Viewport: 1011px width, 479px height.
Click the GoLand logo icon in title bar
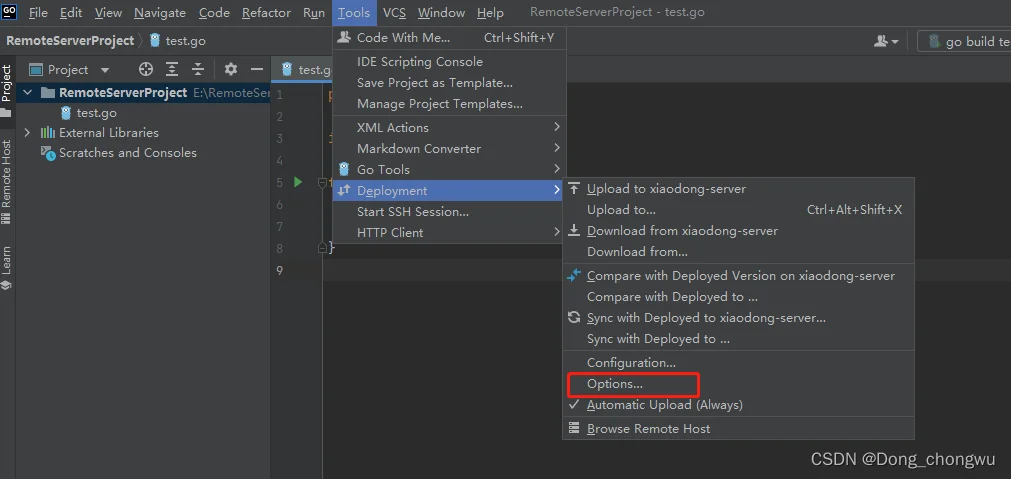pos(10,13)
